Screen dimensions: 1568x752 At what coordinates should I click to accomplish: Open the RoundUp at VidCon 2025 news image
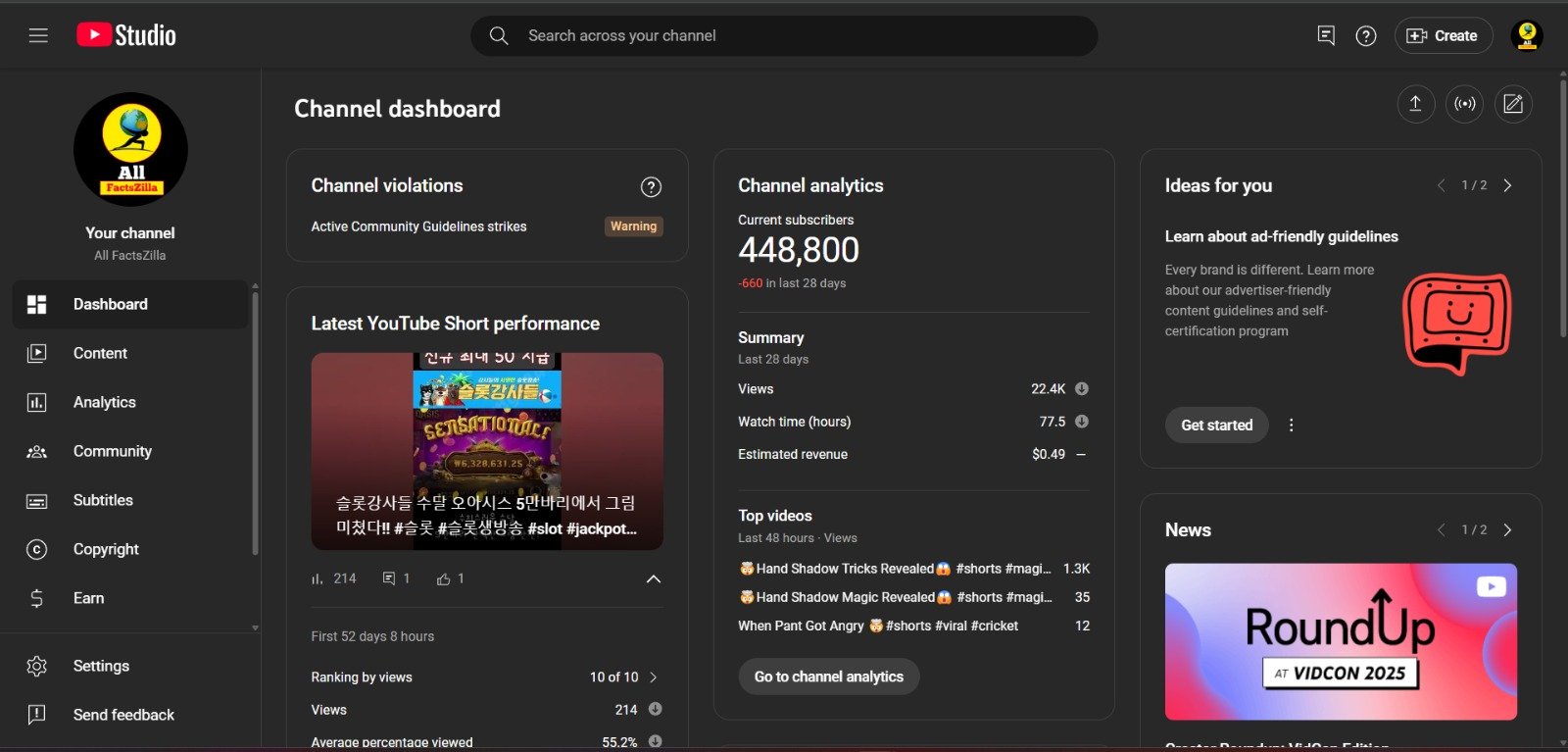(x=1341, y=641)
